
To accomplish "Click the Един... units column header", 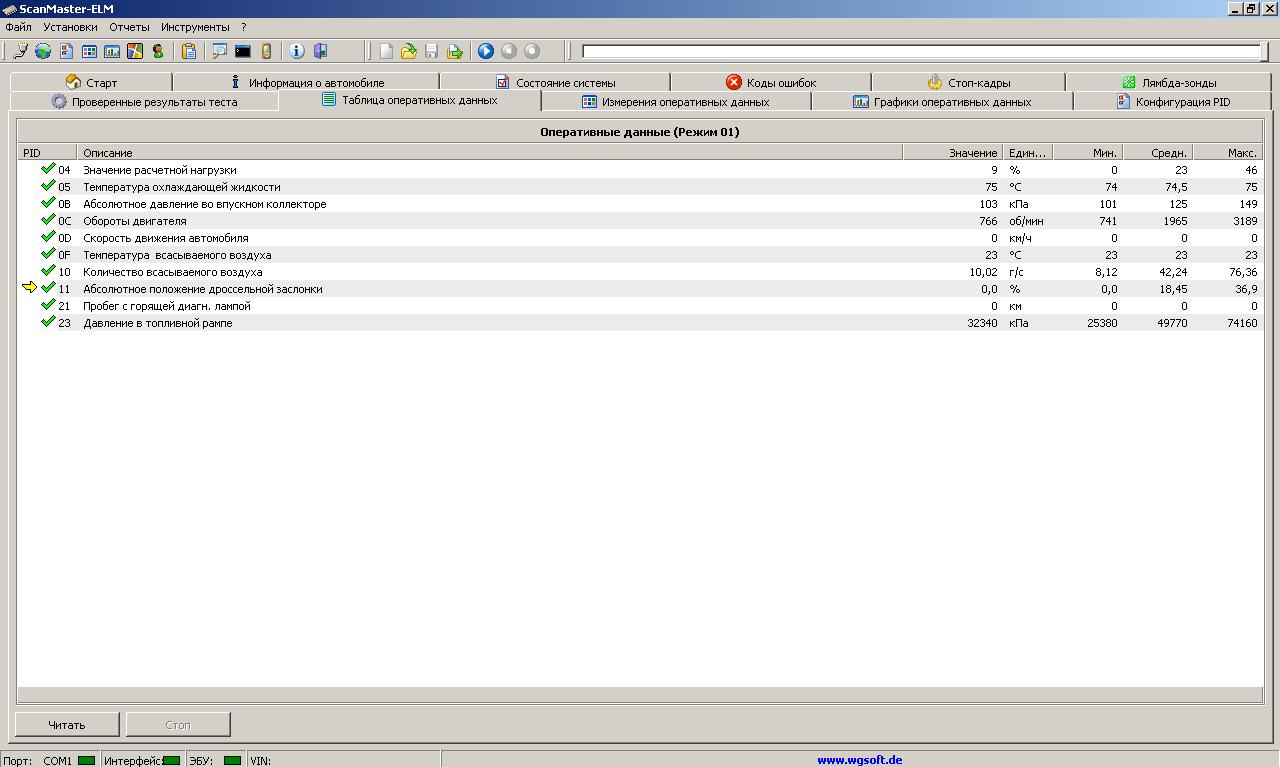I will (x=1028, y=153).
